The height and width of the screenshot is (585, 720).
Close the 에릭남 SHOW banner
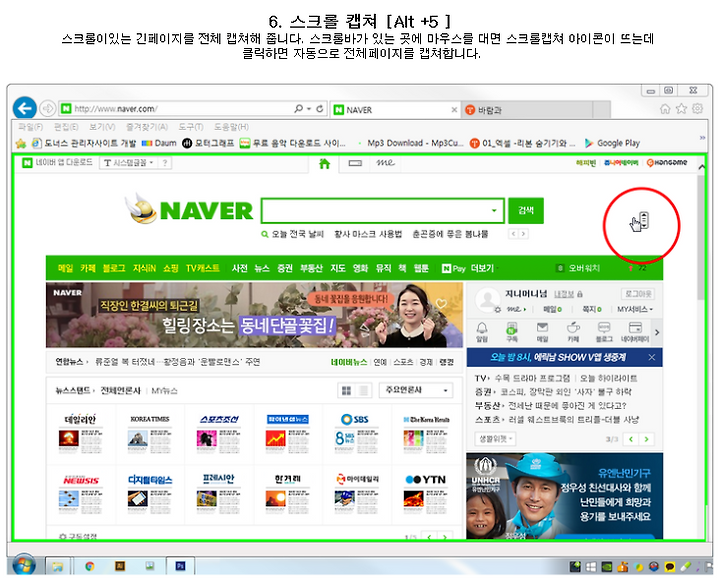(652, 357)
